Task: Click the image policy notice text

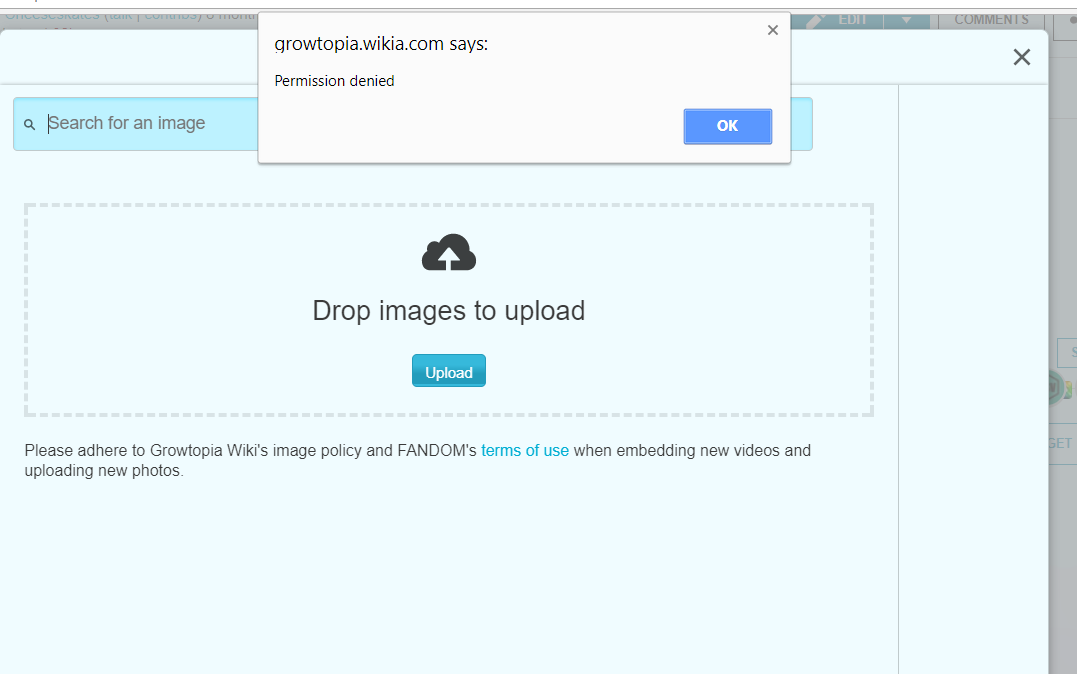Action: point(250,450)
